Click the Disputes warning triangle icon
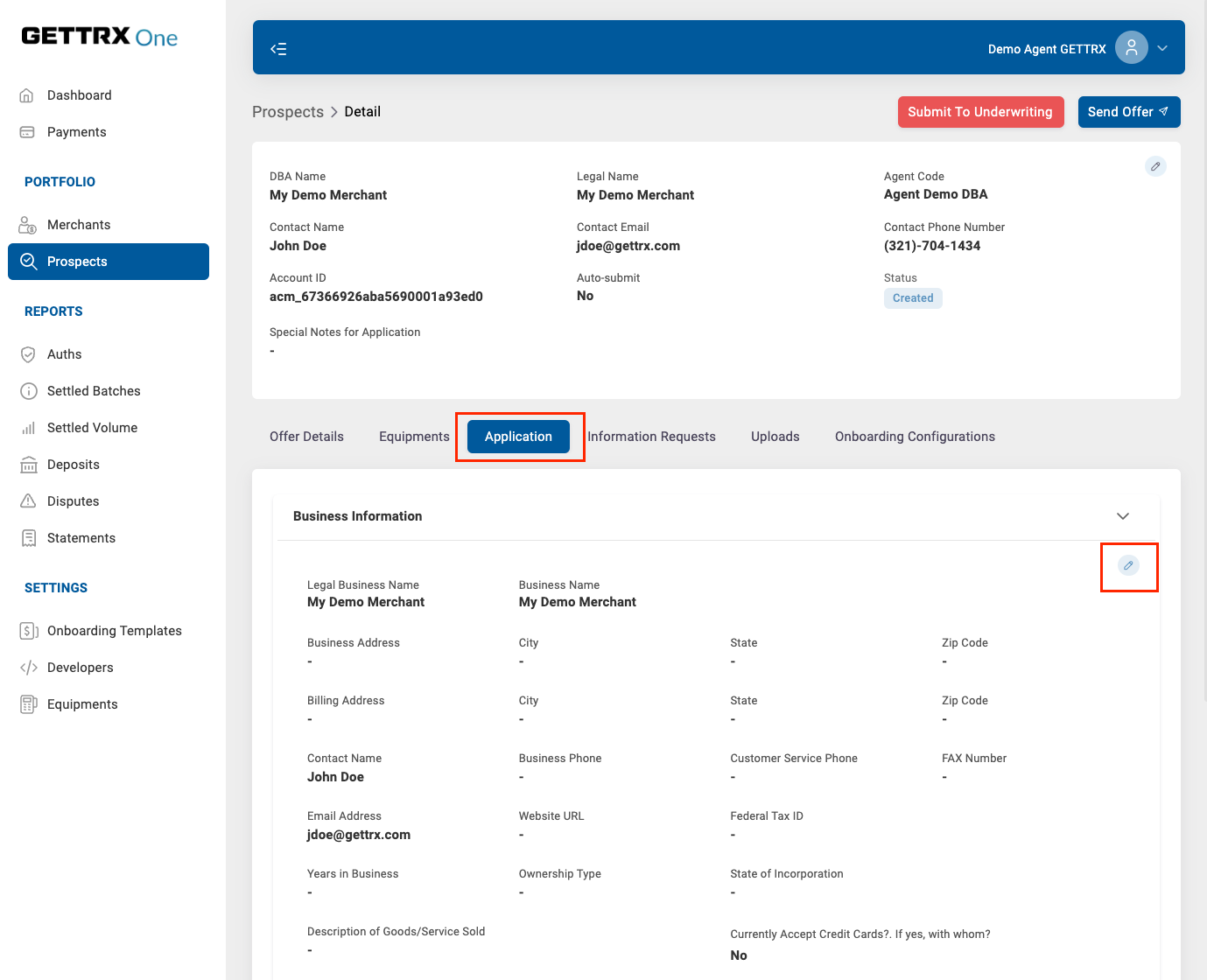The height and width of the screenshot is (980, 1207). [28, 501]
